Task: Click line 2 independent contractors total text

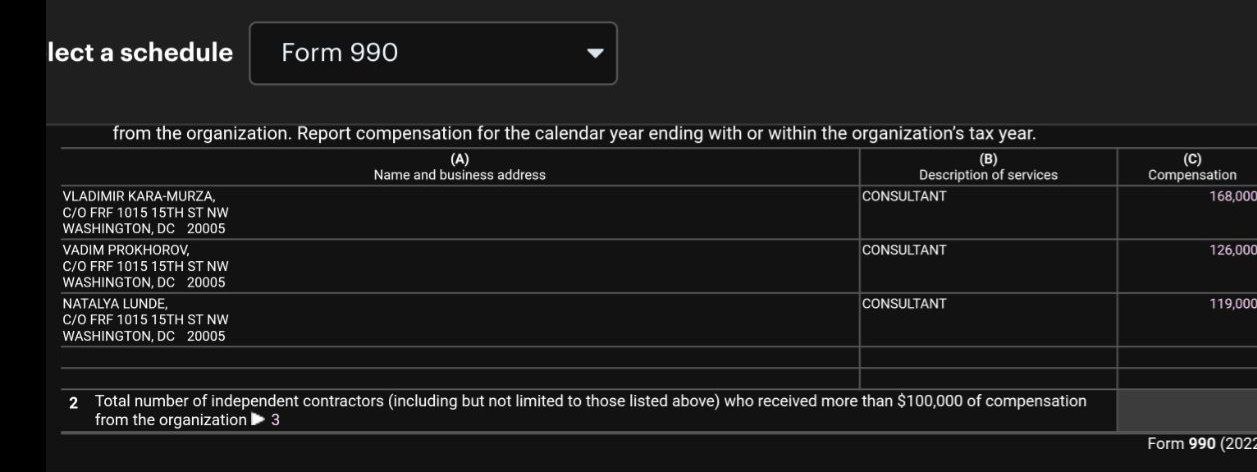Action: click(x=590, y=402)
